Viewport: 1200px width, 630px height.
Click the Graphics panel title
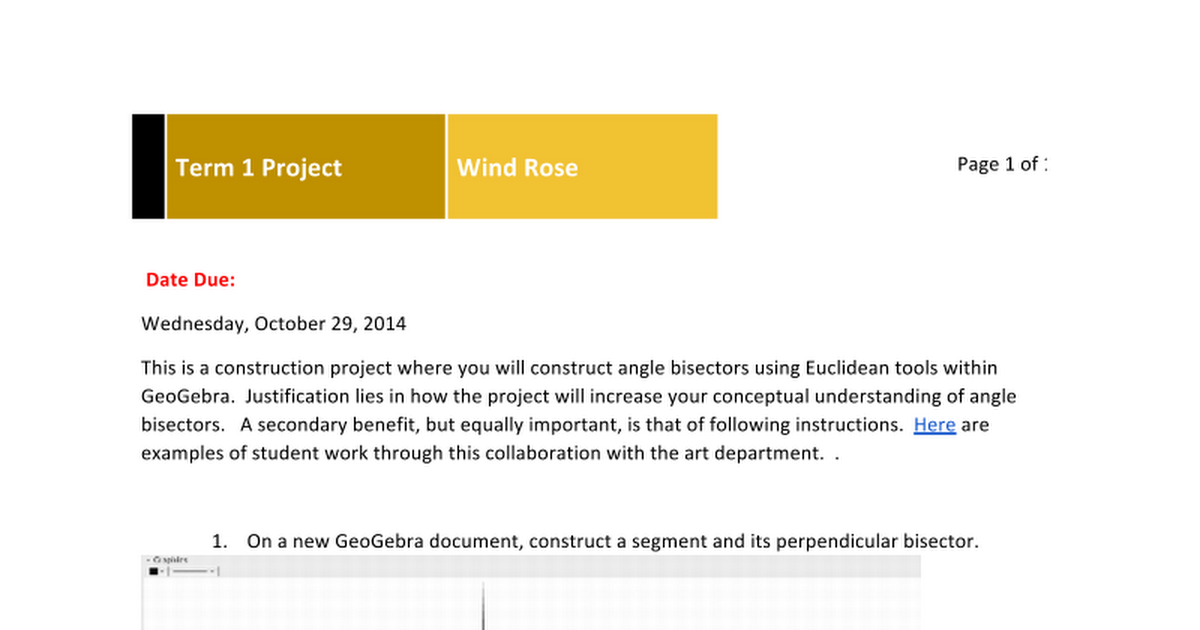(x=170, y=560)
